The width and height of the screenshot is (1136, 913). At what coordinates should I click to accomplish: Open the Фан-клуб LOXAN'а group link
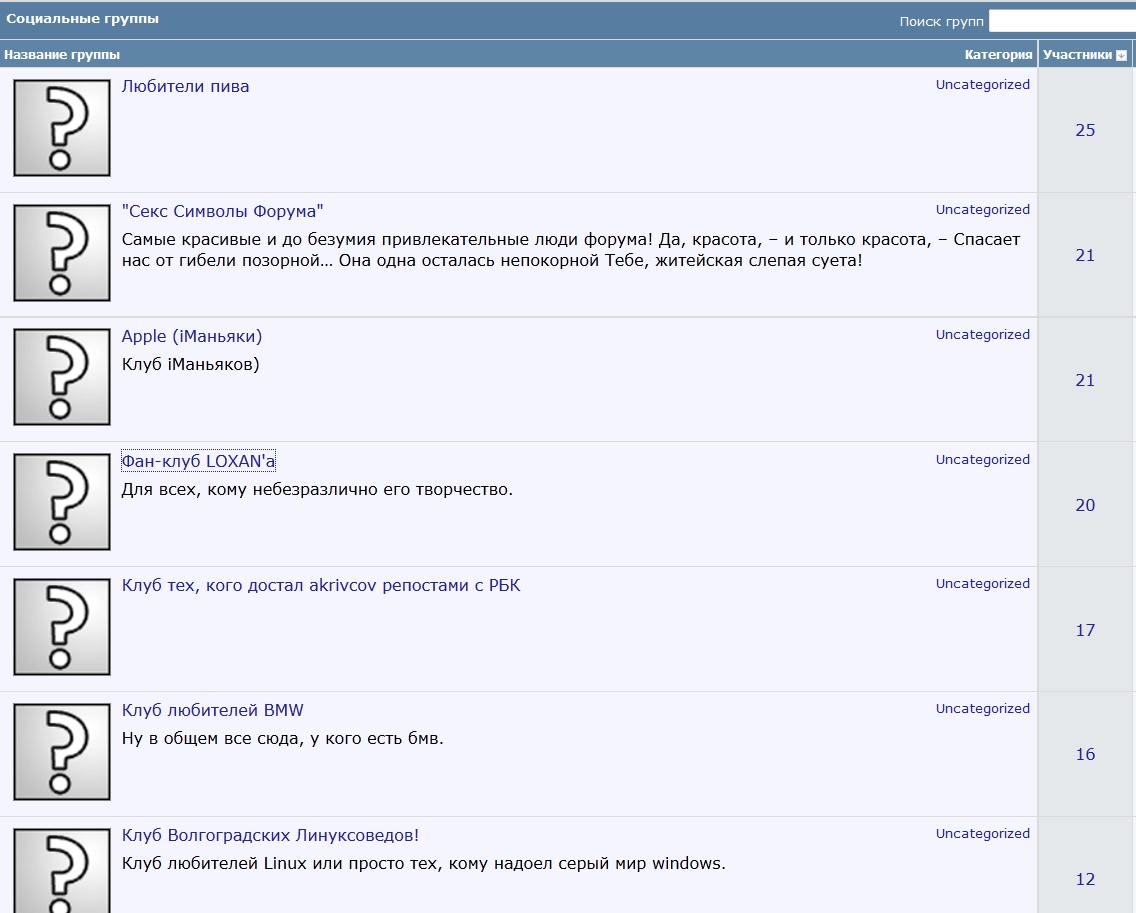[x=198, y=461]
